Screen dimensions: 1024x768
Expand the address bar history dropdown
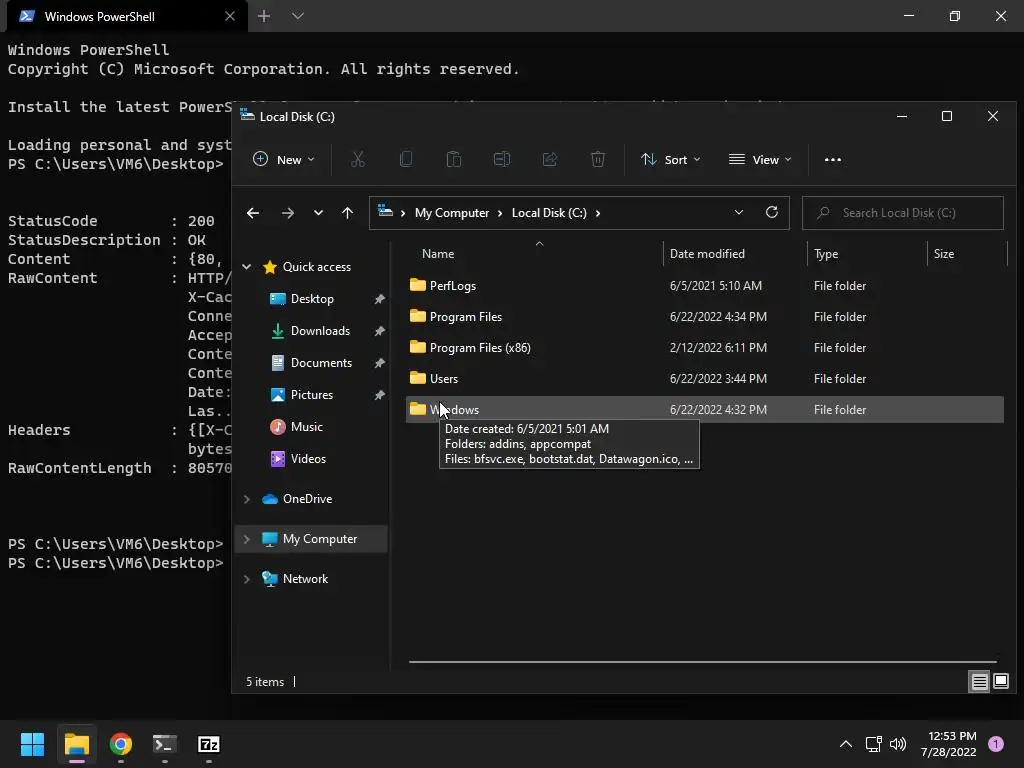[x=739, y=212]
